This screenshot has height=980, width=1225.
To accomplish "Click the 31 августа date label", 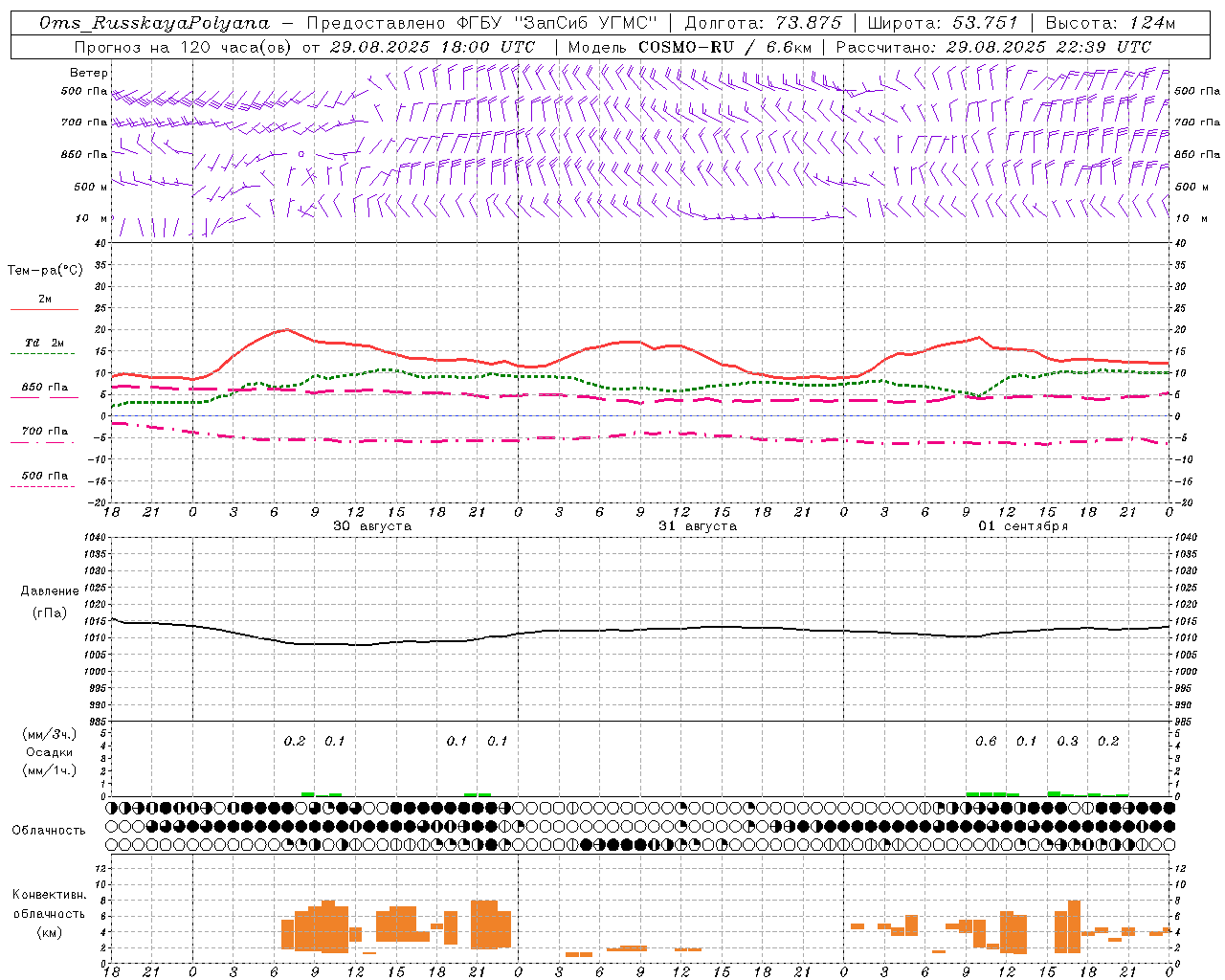I will tap(698, 526).
